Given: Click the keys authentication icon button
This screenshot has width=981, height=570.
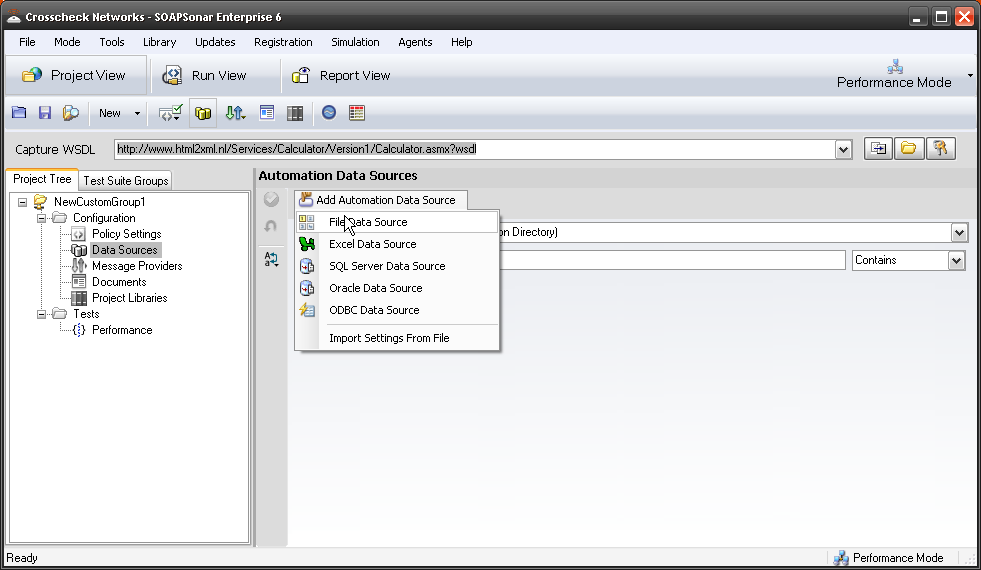Looking at the screenshot, I should 940,148.
